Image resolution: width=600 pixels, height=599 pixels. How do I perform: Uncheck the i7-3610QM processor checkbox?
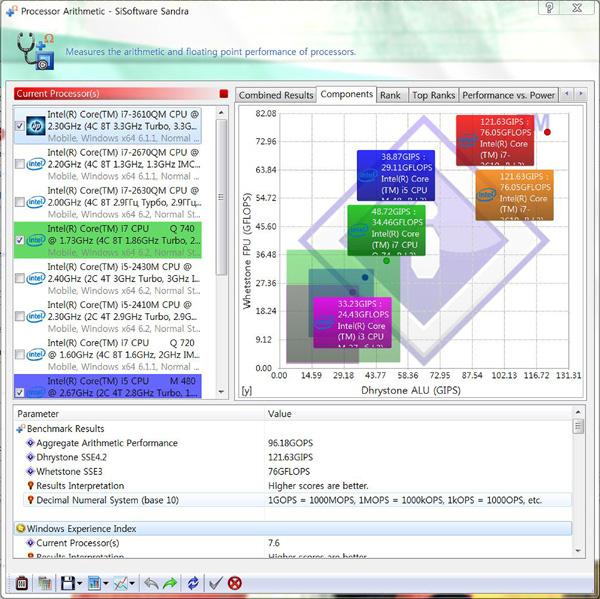pos(20,126)
